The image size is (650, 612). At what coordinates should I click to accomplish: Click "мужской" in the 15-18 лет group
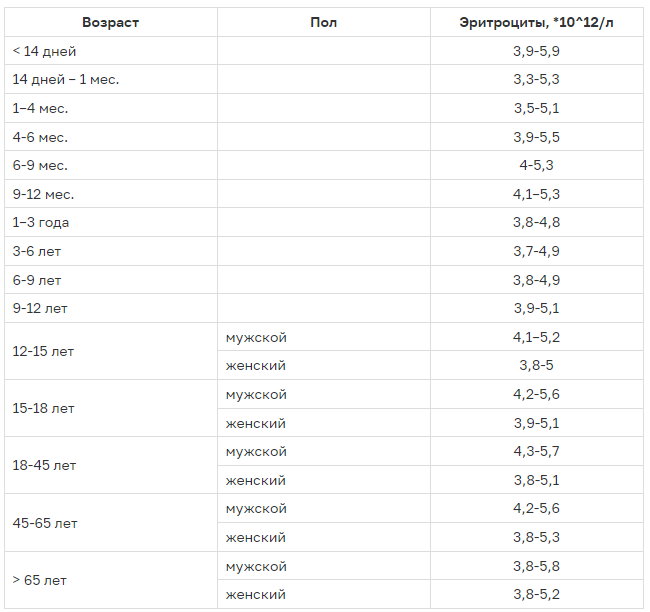pyautogui.click(x=256, y=394)
